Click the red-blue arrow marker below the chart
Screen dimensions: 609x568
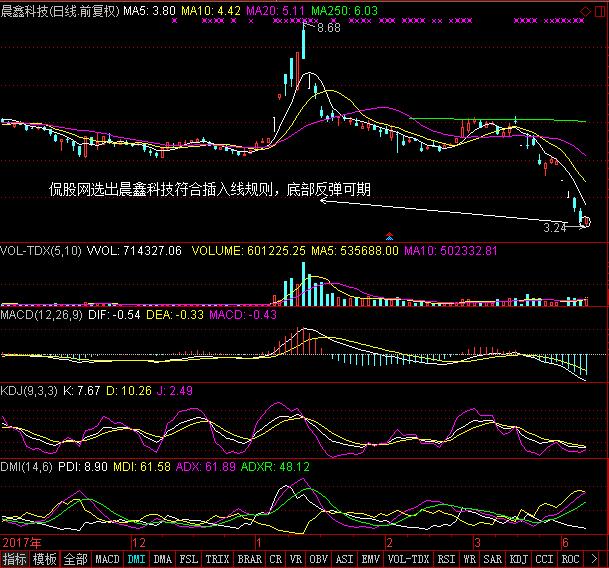pos(389,236)
